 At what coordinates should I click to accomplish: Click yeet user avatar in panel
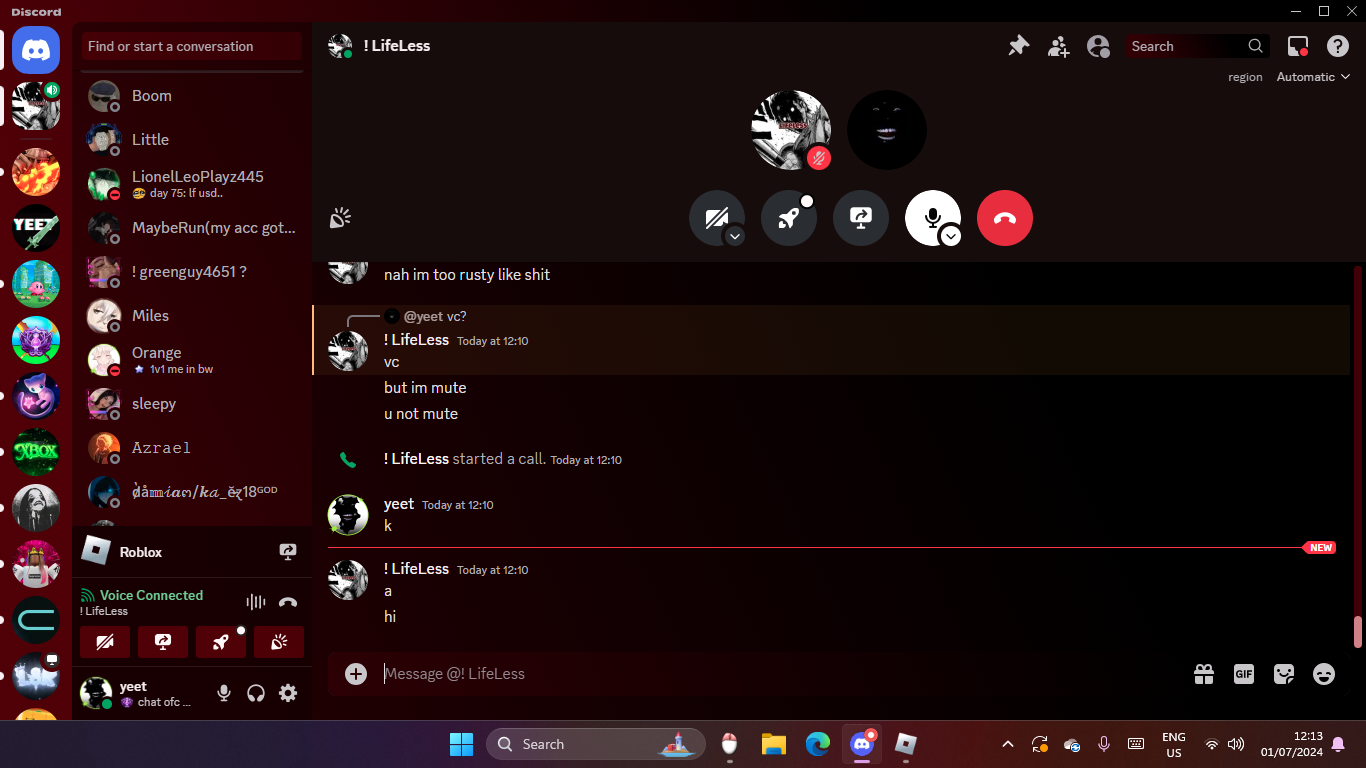point(96,693)
